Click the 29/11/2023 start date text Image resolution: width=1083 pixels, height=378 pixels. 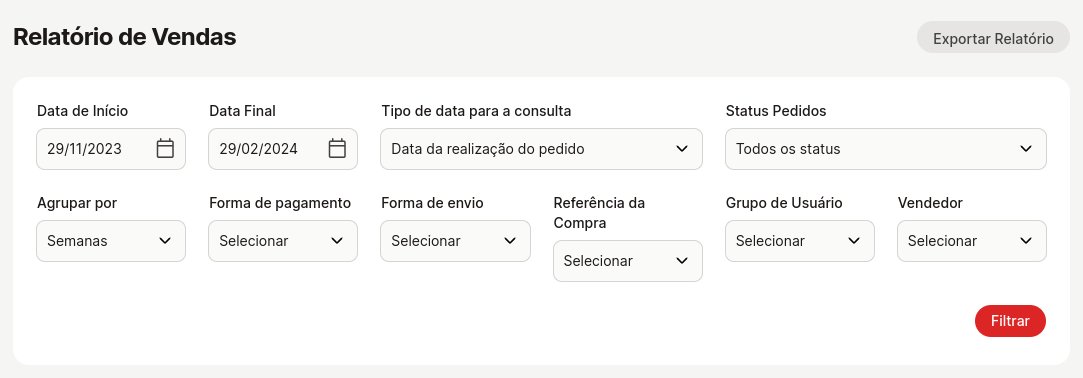click(84, 149)
